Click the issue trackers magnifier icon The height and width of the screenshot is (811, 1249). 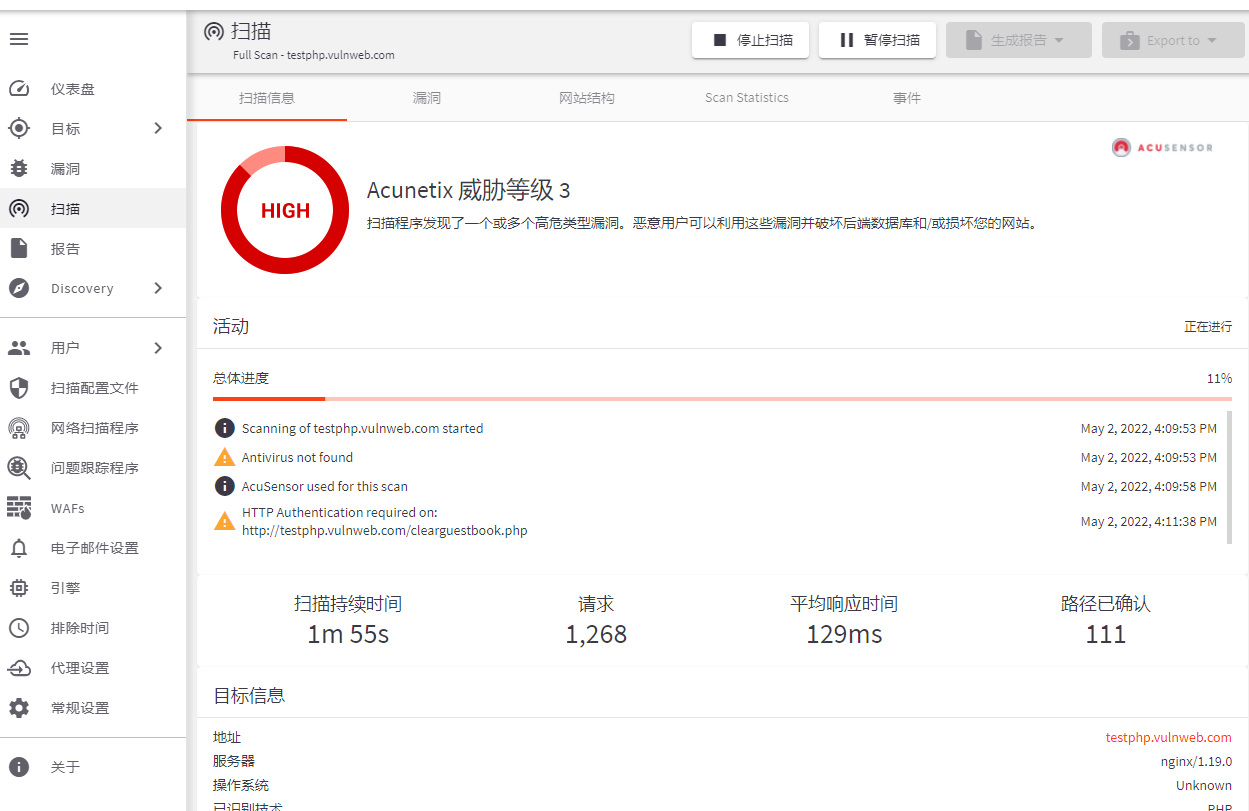(19, 468)
